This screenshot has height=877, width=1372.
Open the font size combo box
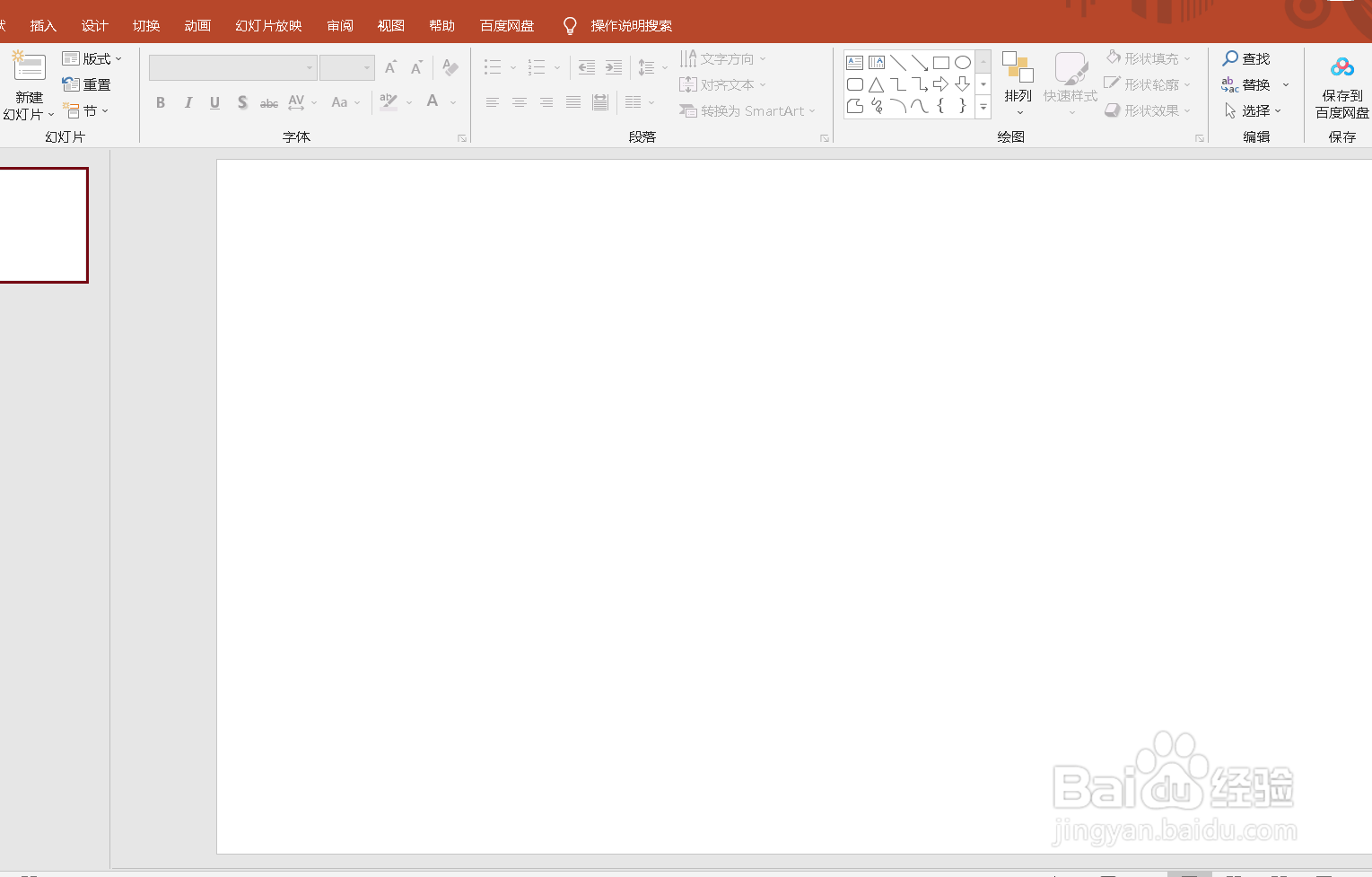347,67
